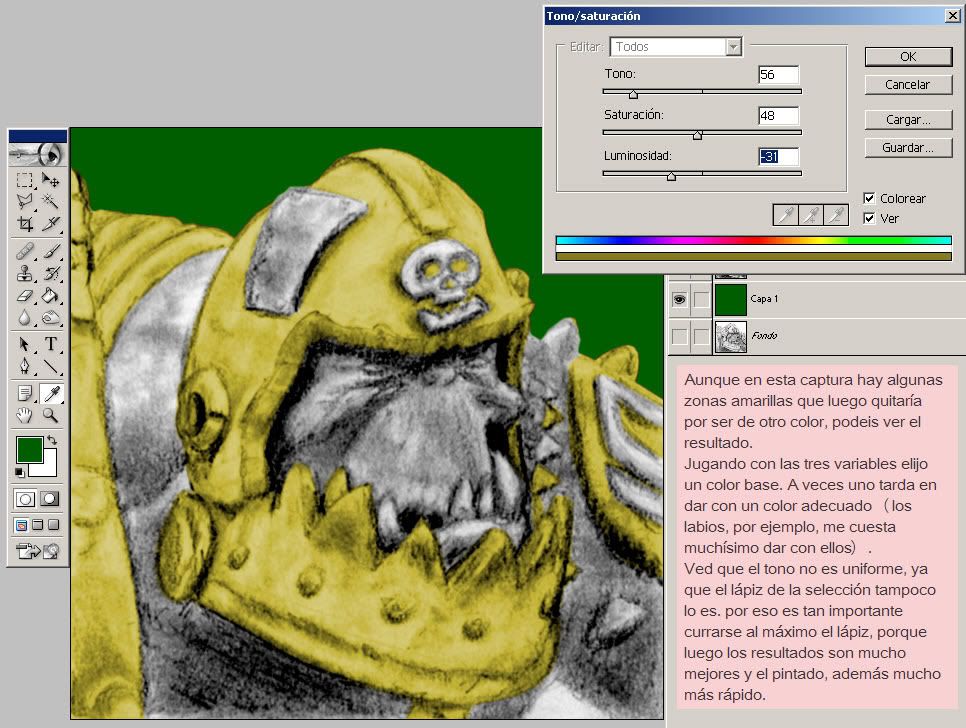Select the Slice tool
The width and height of the screenshot is (966, 728).
51,224
